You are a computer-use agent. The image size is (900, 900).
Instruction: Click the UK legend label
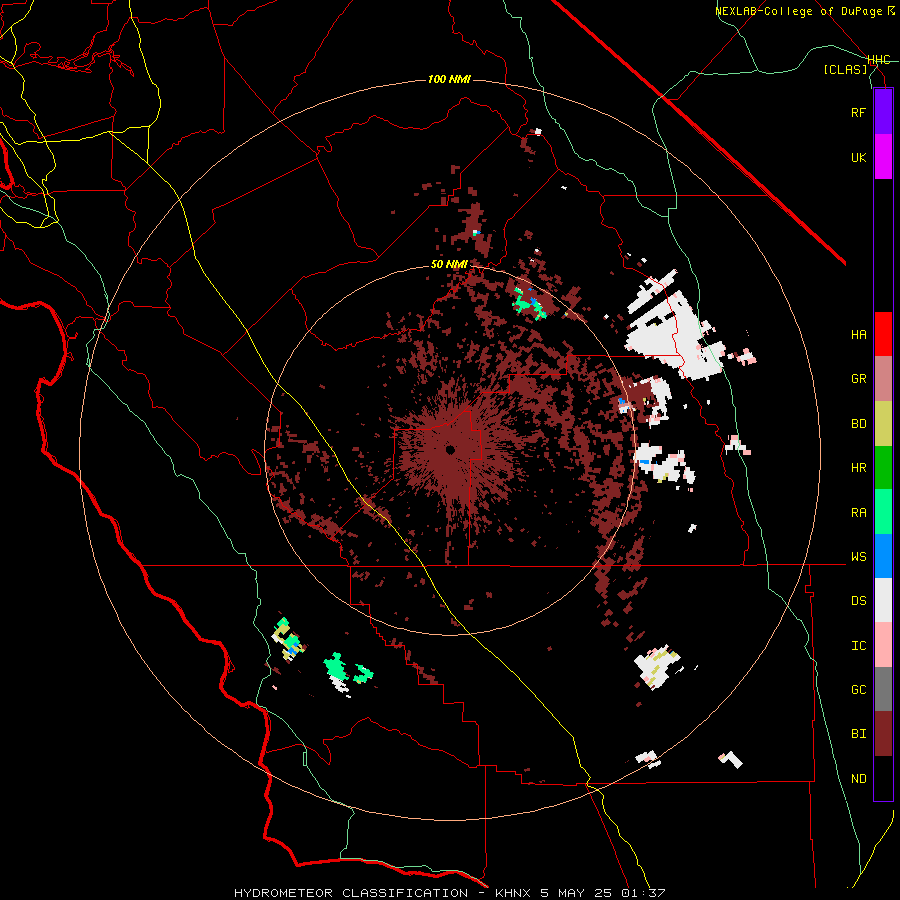point(859,157)
